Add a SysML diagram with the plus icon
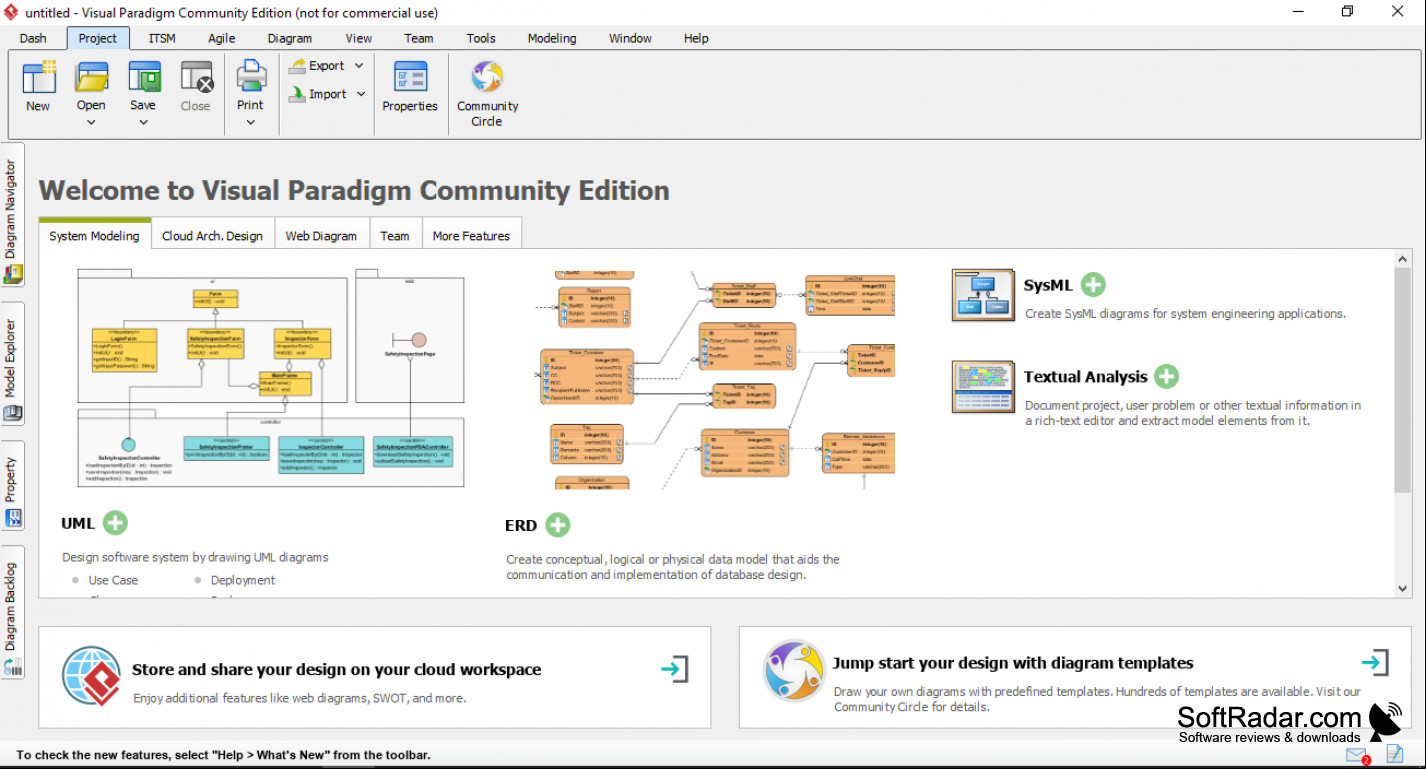 [1093, 285]
